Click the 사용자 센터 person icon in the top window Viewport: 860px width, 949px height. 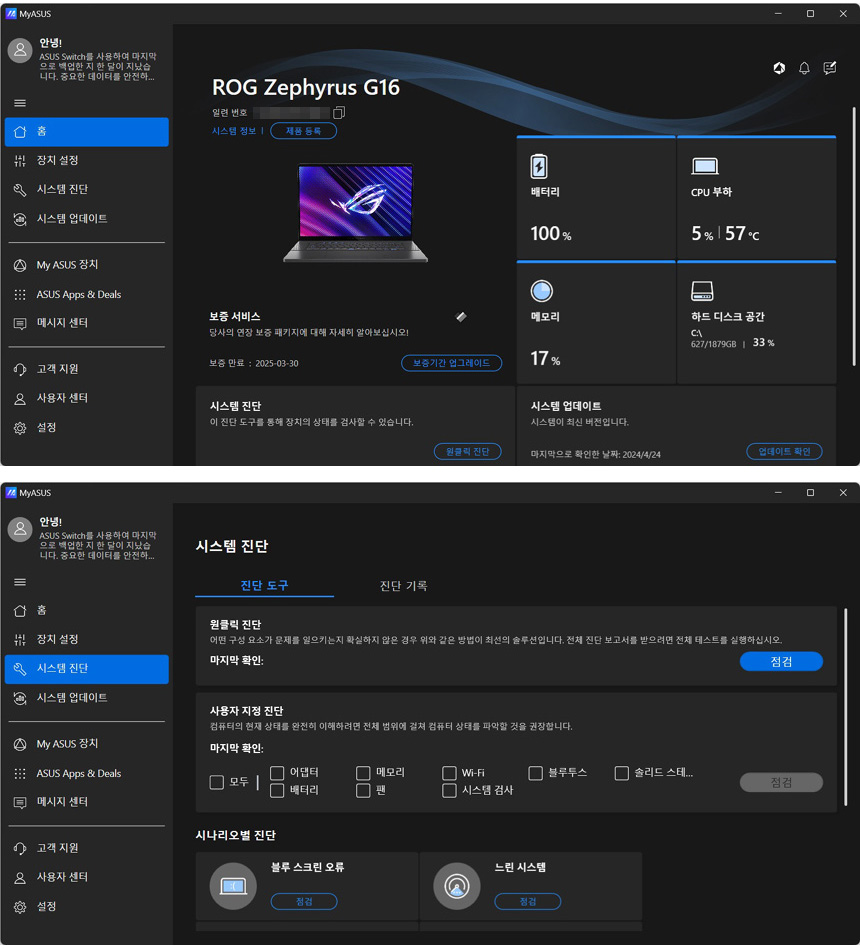(20, 398)
